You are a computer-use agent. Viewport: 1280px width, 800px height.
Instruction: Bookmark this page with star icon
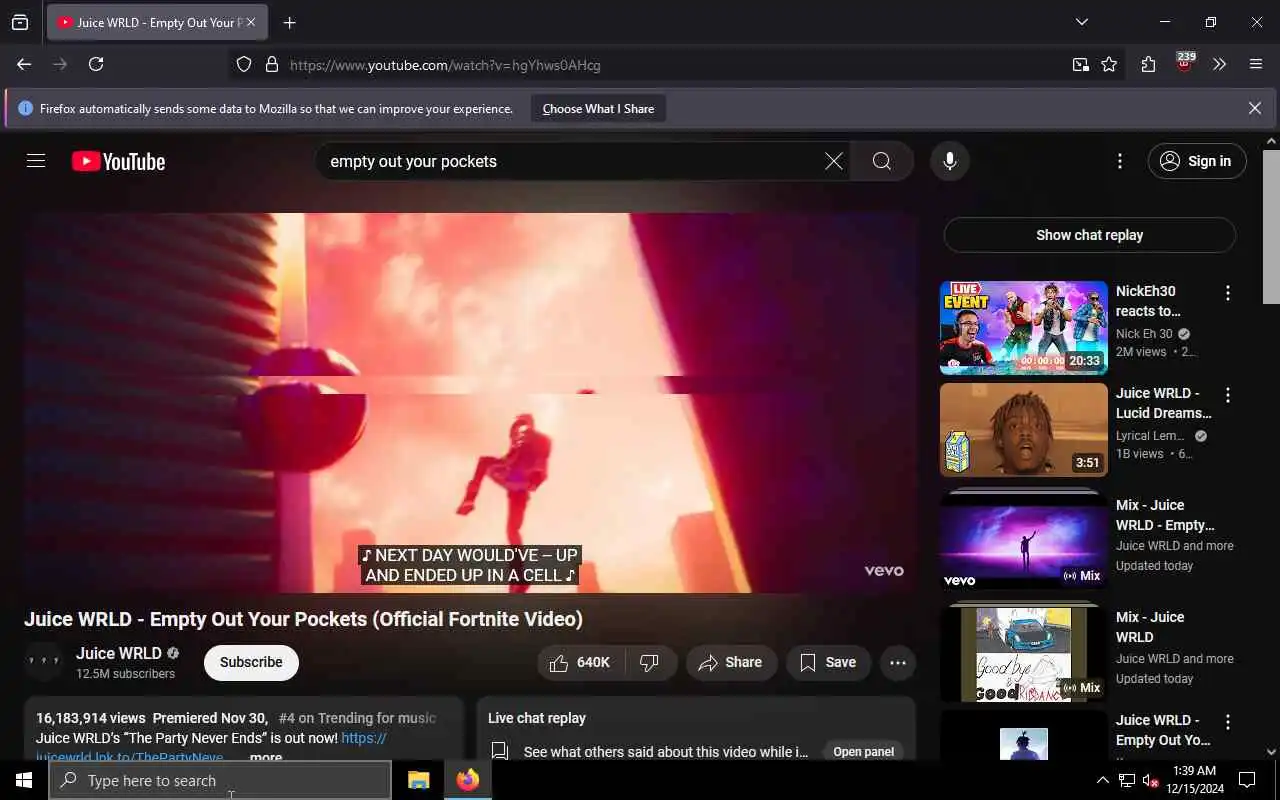click(x=1109, y=65)
